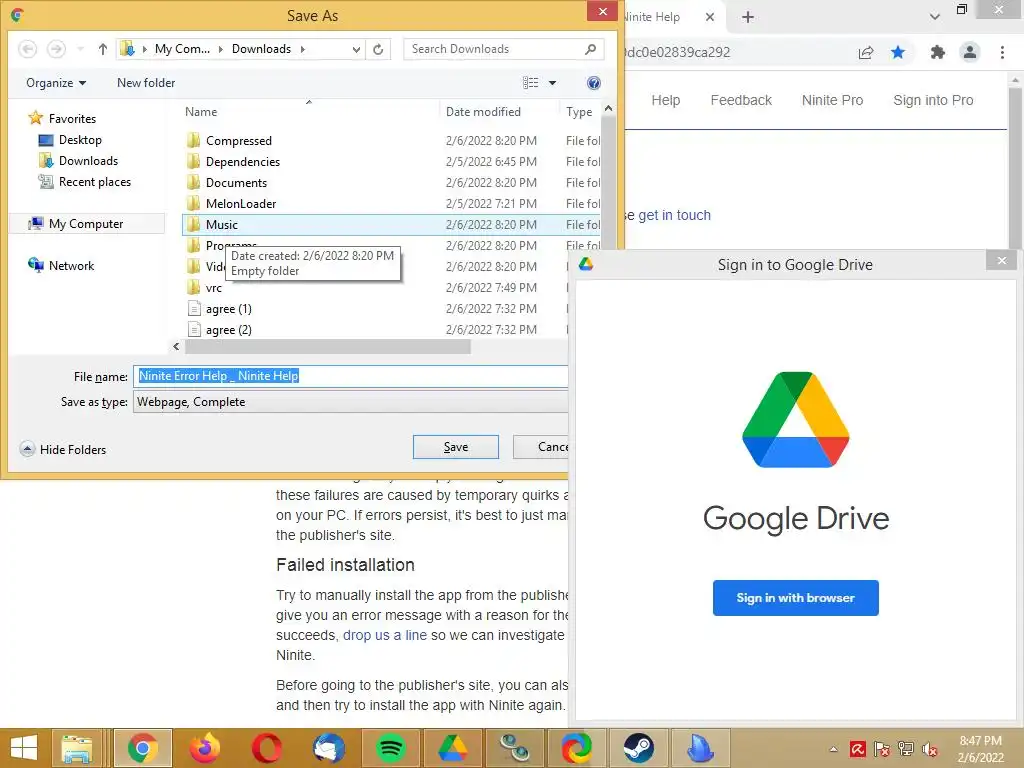Open view options dropdown arrow
The image size is (1024, 768).
click(x=552, y=83)
